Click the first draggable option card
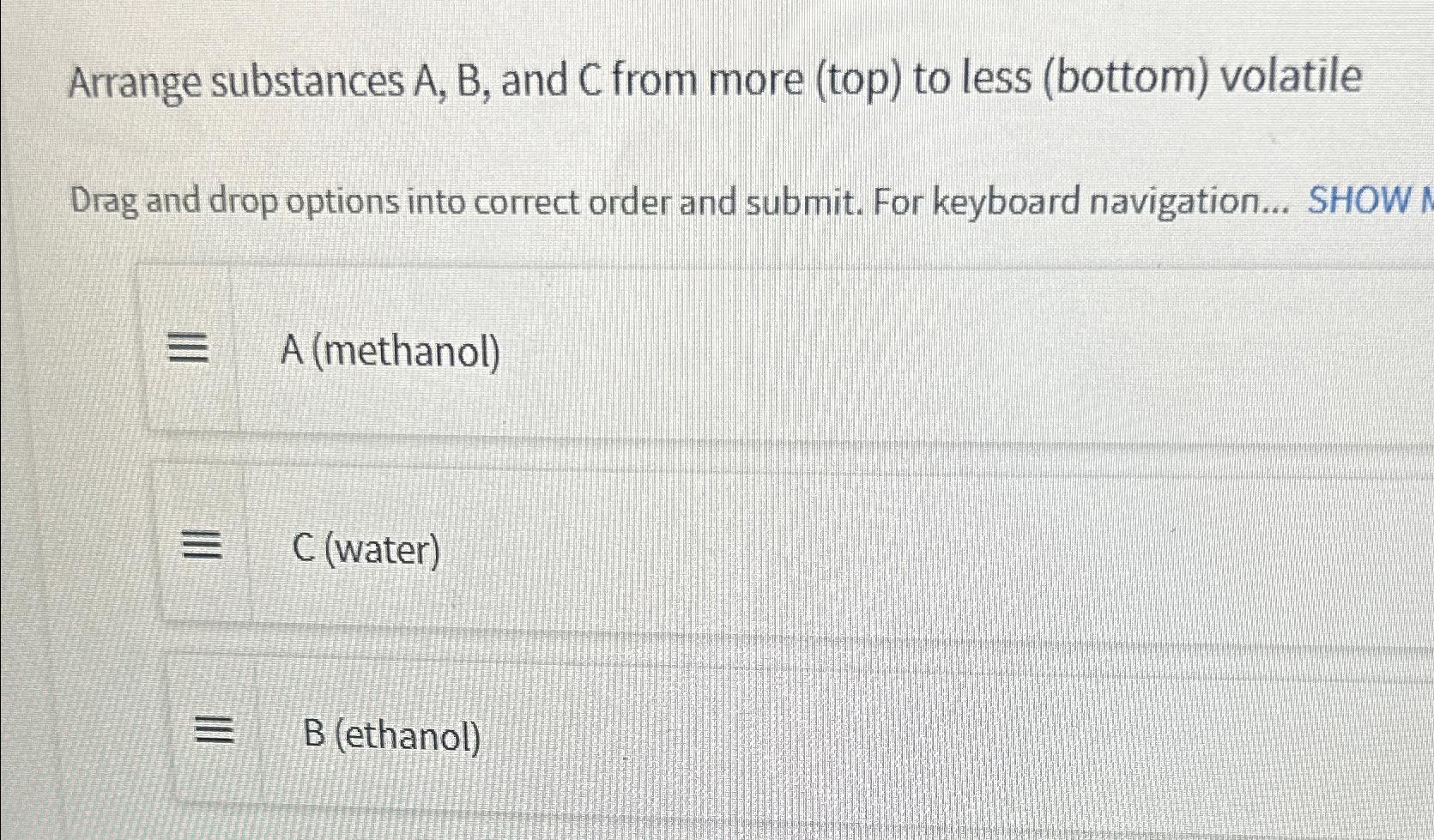This screenshot has width=1434, height=840. tap(687, 347)
